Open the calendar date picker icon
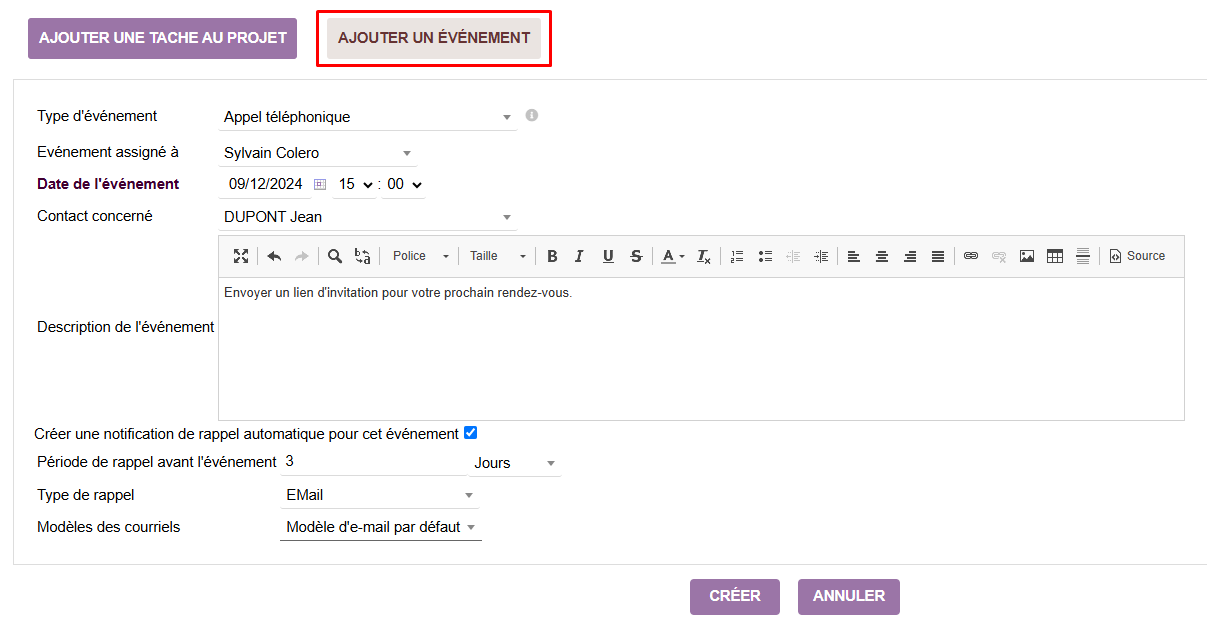The width and height of the screenshot is (1207, 633). coord(320,184)
